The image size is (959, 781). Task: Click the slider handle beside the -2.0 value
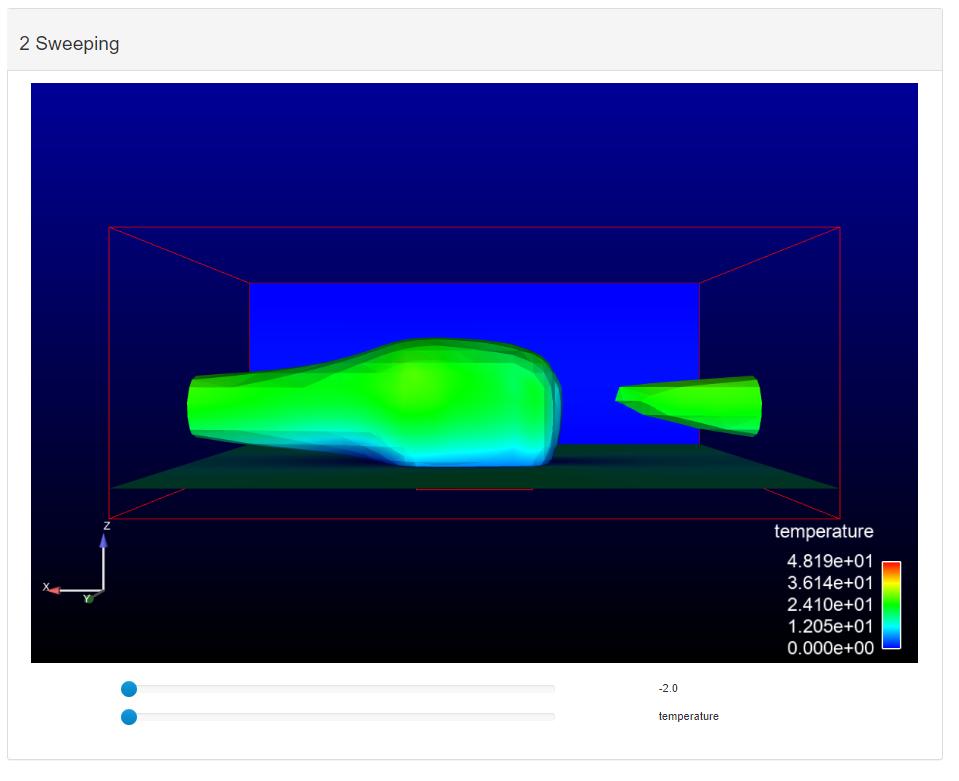[x=129, y=689]
